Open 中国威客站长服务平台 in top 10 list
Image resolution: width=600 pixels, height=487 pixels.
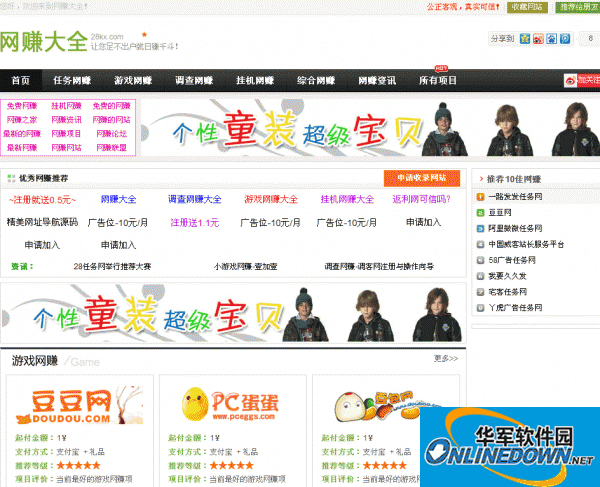(x=526, y=244)
